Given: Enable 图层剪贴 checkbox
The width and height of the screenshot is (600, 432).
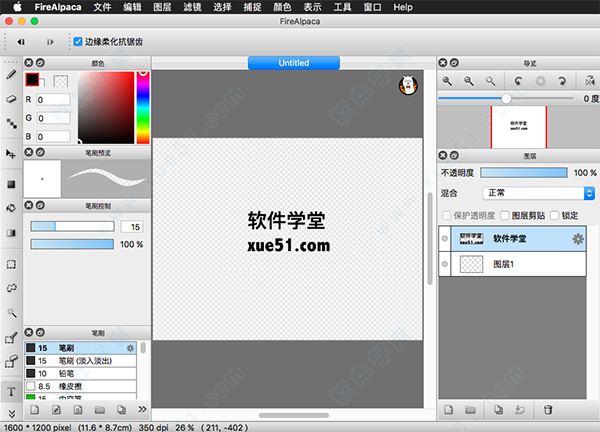Looking at the screenshot, I should point(505,215).
